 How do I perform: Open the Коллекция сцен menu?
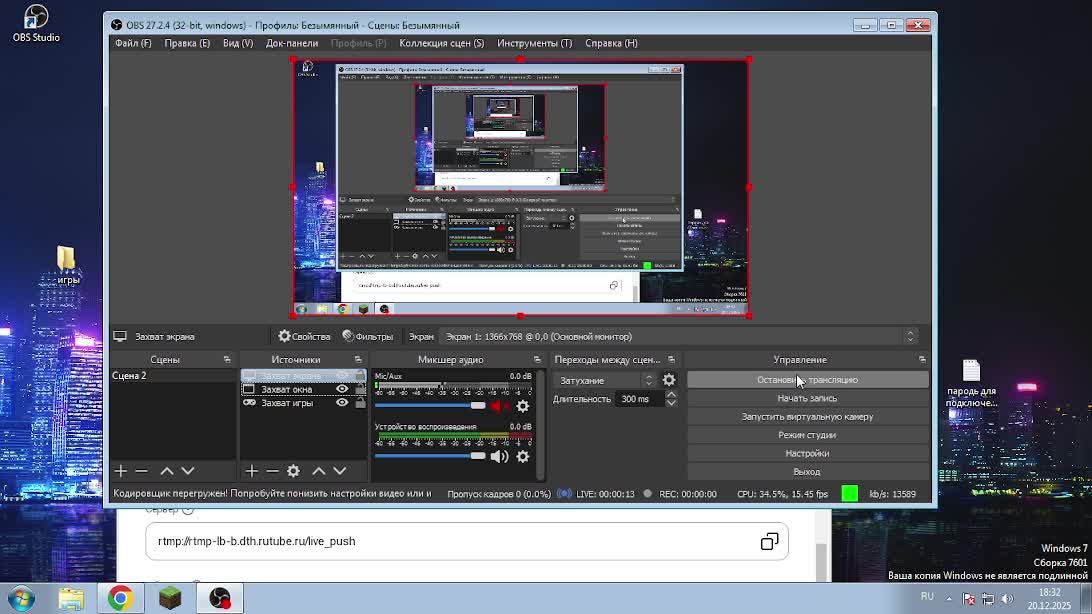pyautogui.click(x=441, y=43)
